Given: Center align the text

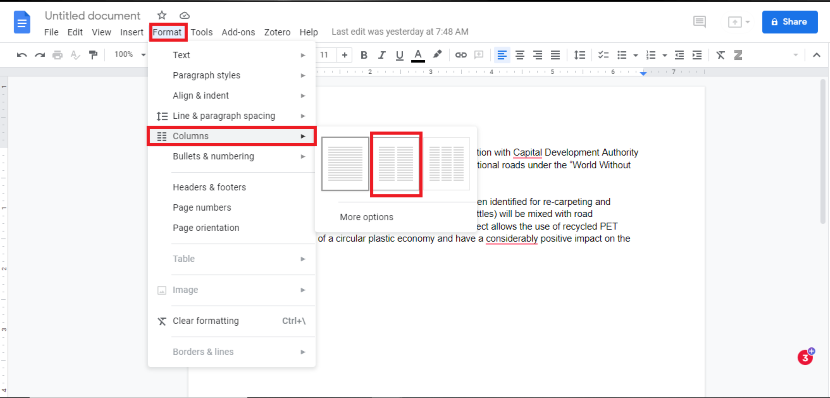Looking at the screenshot, I should (520, 55).
